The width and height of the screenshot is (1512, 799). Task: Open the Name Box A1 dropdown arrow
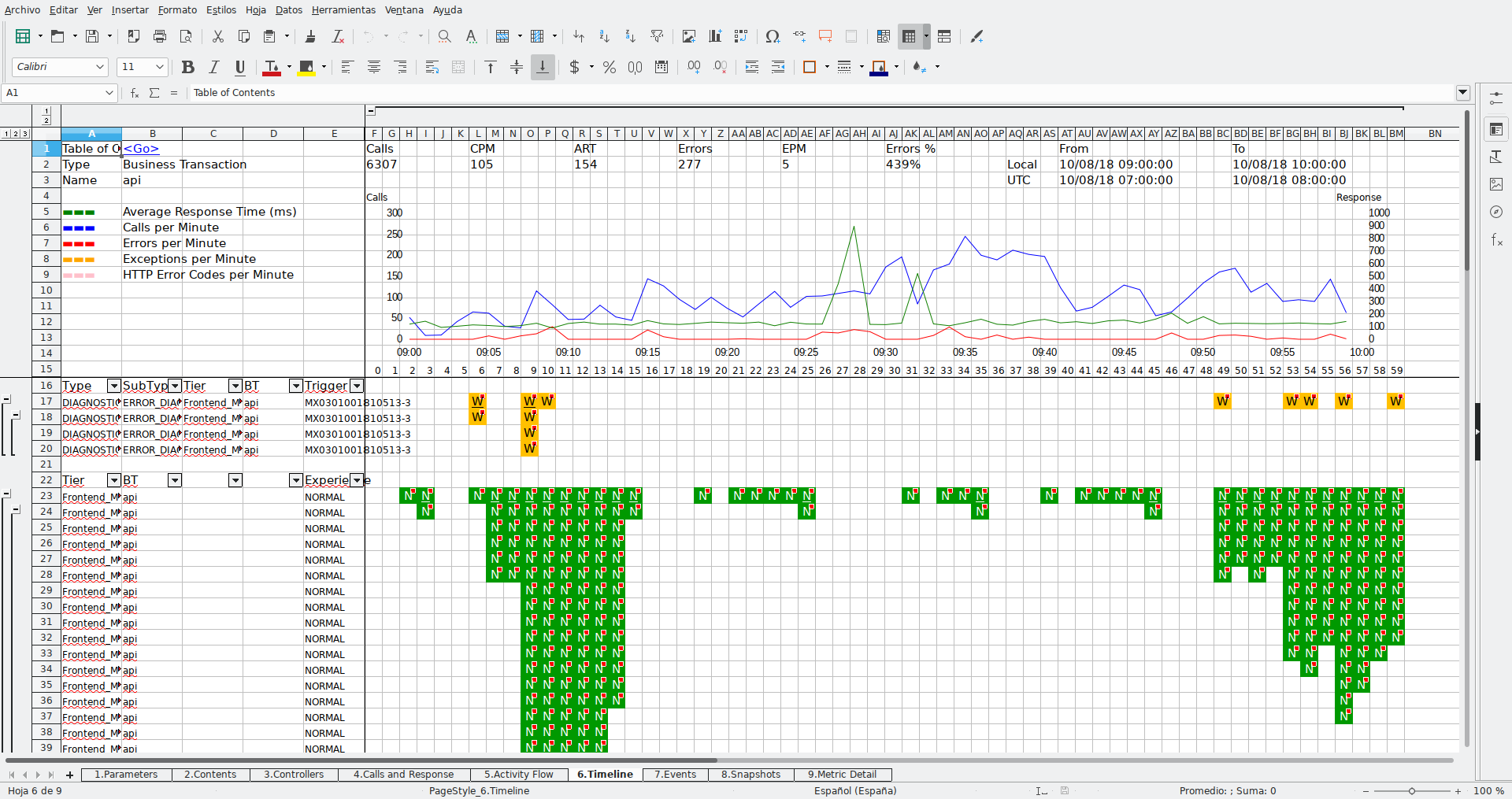(109, 93)
